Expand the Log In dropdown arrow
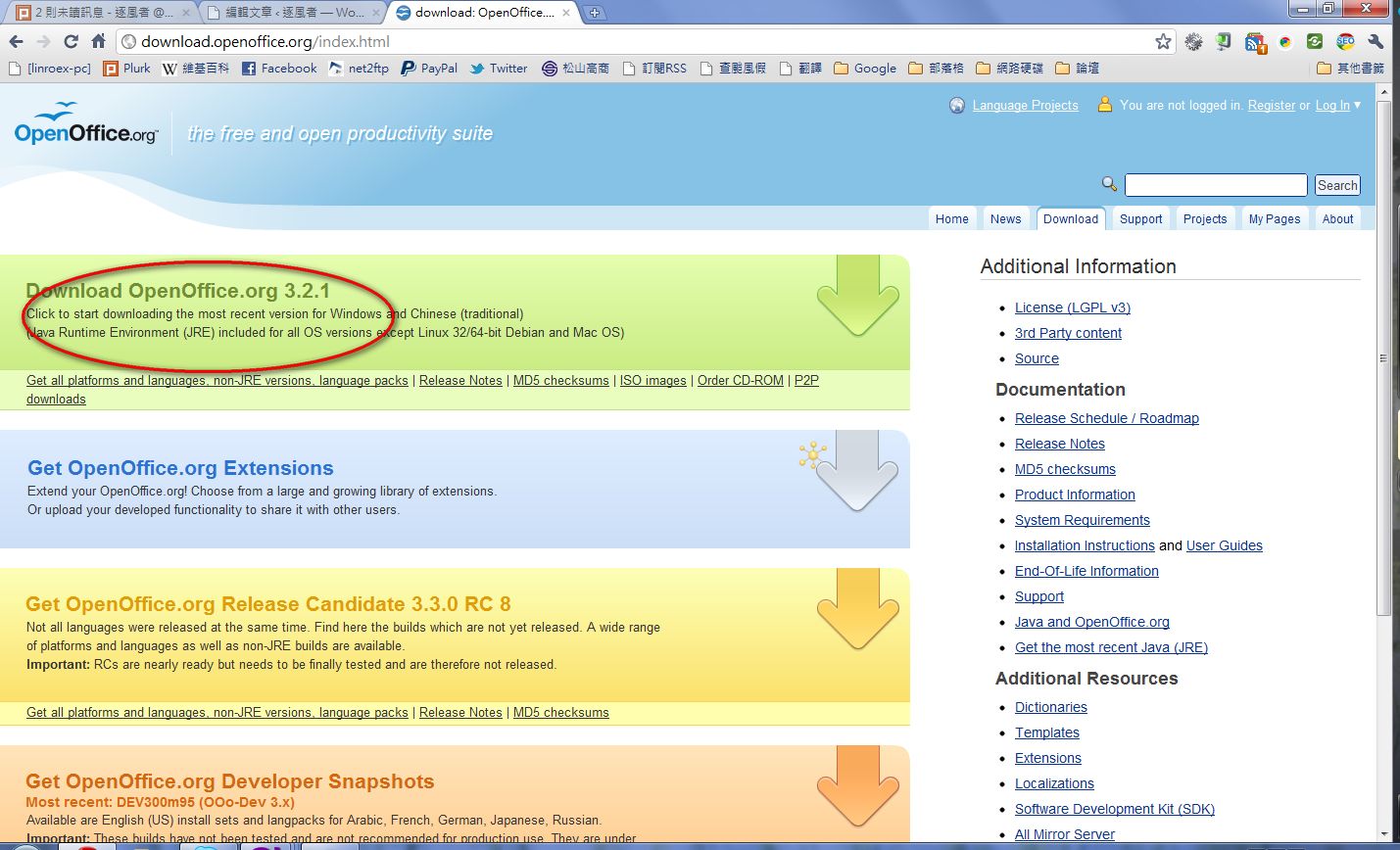Image resolution: width=1400 pixels, height=850 pixels. (x=1358, y=105)
